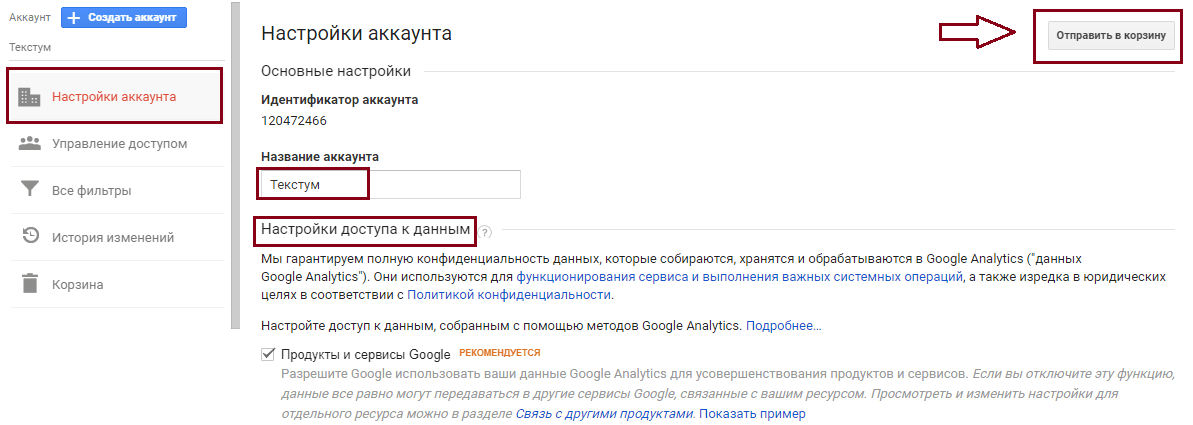Image resolution: width=1193 pixels, height=425 pixels.
Task: Click the history clock icon
Action: (x=30, y=236)
